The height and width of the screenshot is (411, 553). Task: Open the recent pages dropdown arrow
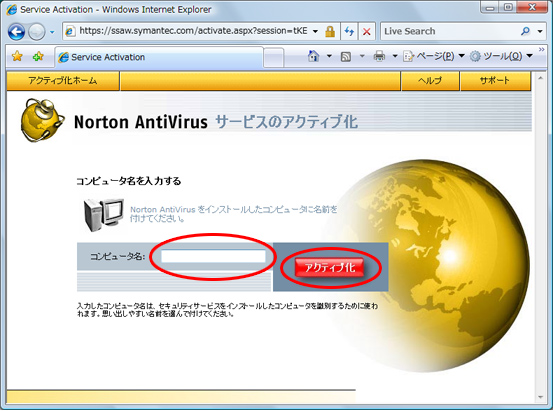click(x=52, y=32)
